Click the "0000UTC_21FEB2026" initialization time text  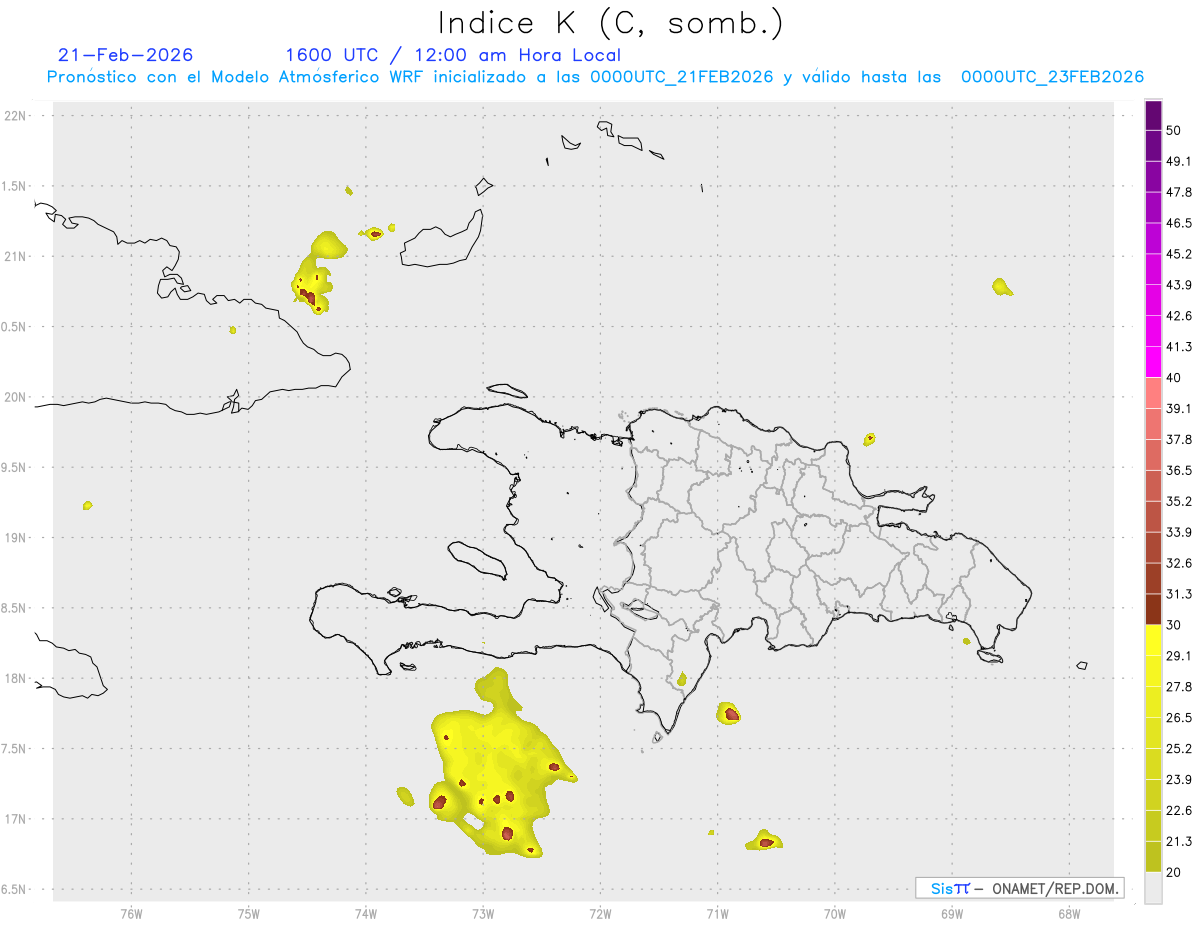click(682, 77)
